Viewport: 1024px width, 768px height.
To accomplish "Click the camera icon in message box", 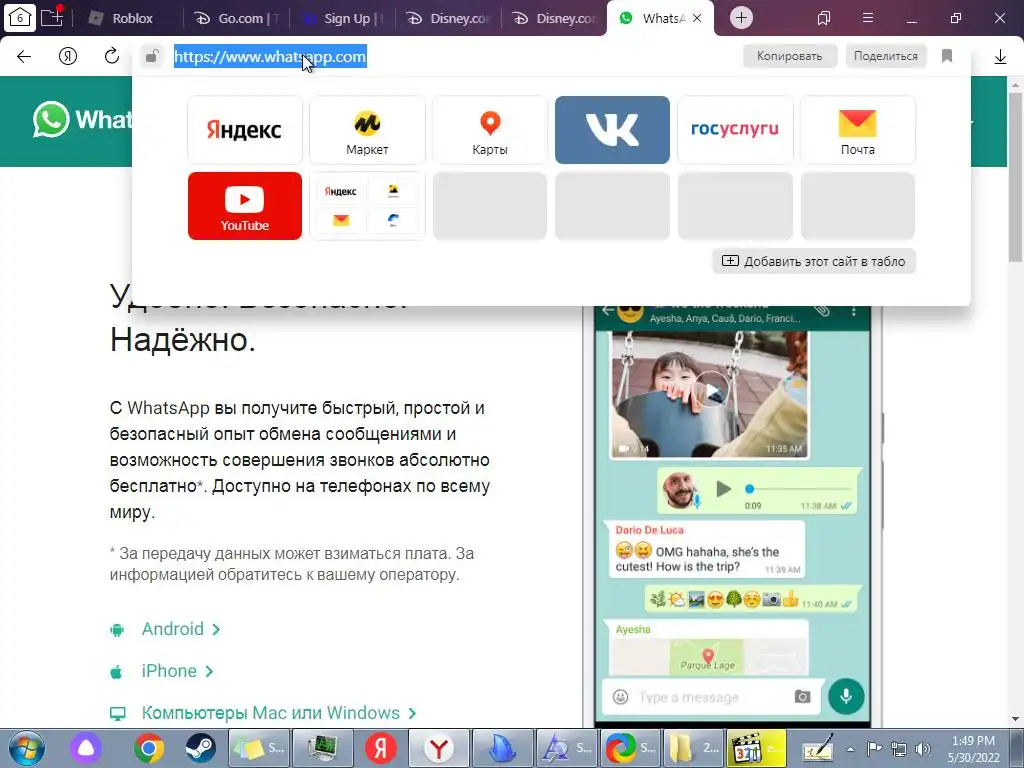I will (802, 696).
